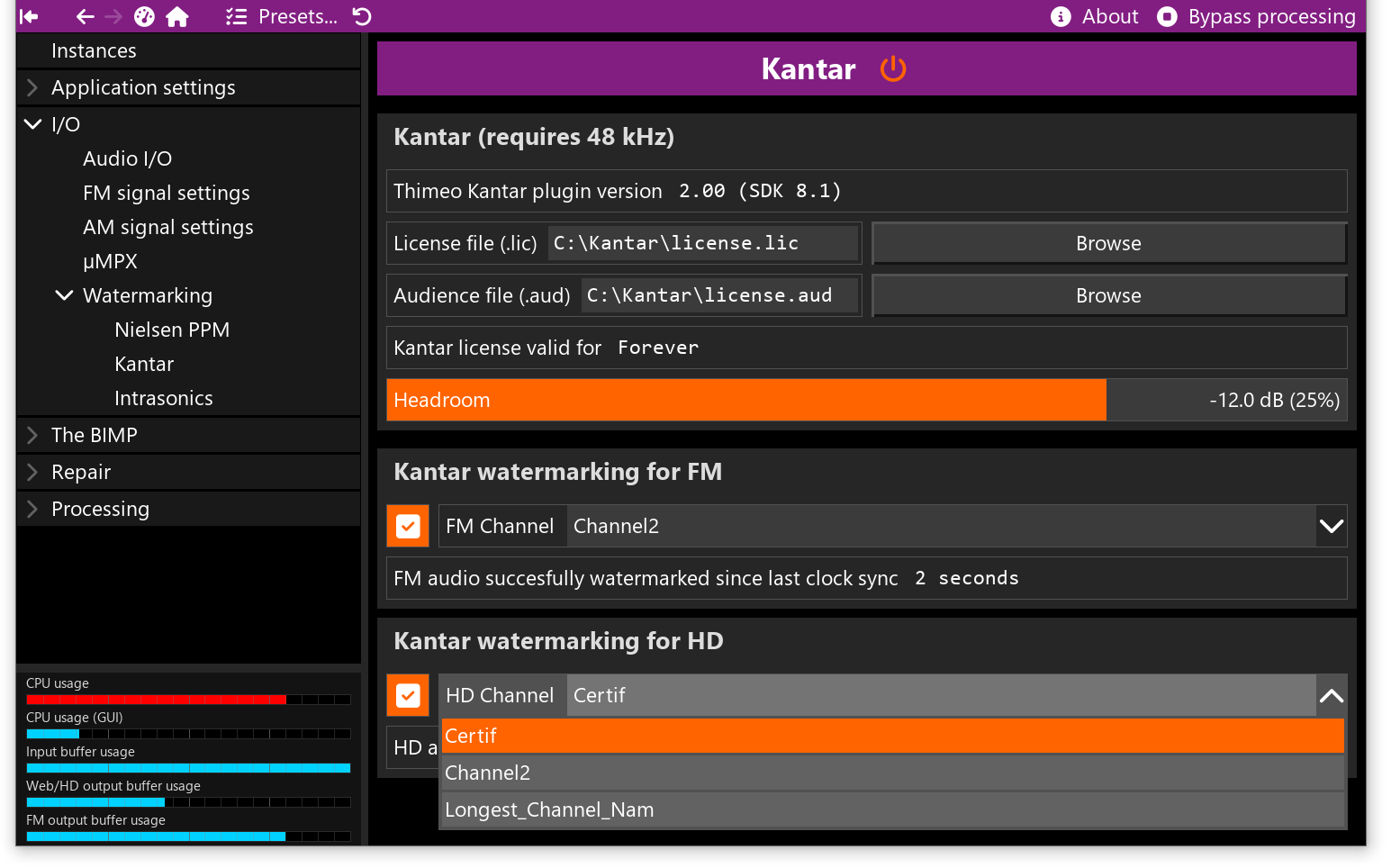Click the Input buffer usage meter
The height and width of the screenshot is (868, 1391).
tap(188, 767)
